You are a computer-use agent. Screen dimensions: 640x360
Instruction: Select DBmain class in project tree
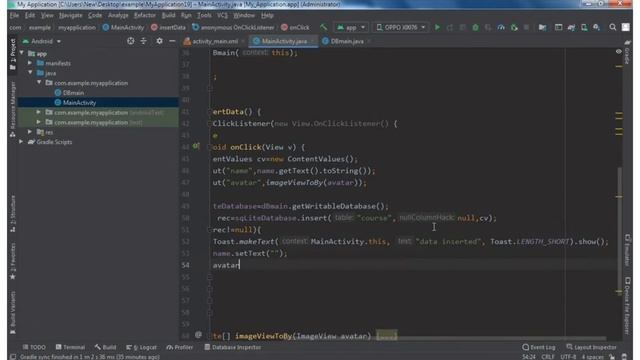pos(73,93)
